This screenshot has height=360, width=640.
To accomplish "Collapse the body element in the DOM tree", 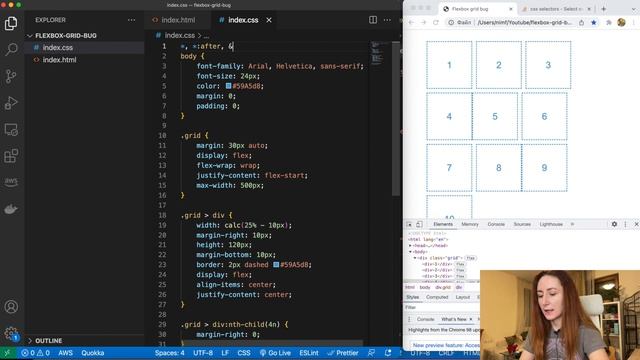I will coord(410,252).
